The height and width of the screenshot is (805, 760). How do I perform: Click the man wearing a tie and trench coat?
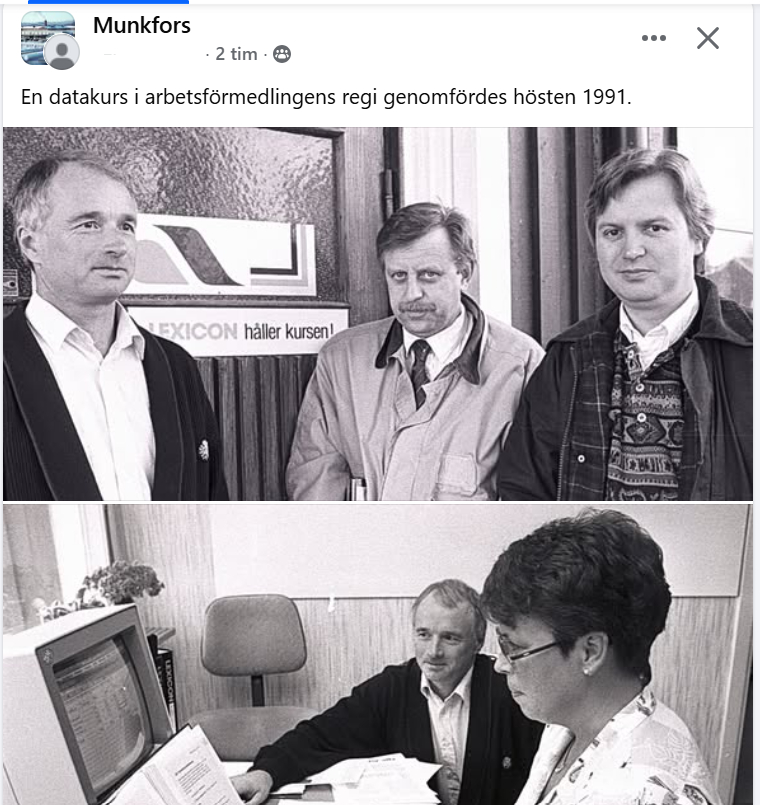(x=413, y=354)
